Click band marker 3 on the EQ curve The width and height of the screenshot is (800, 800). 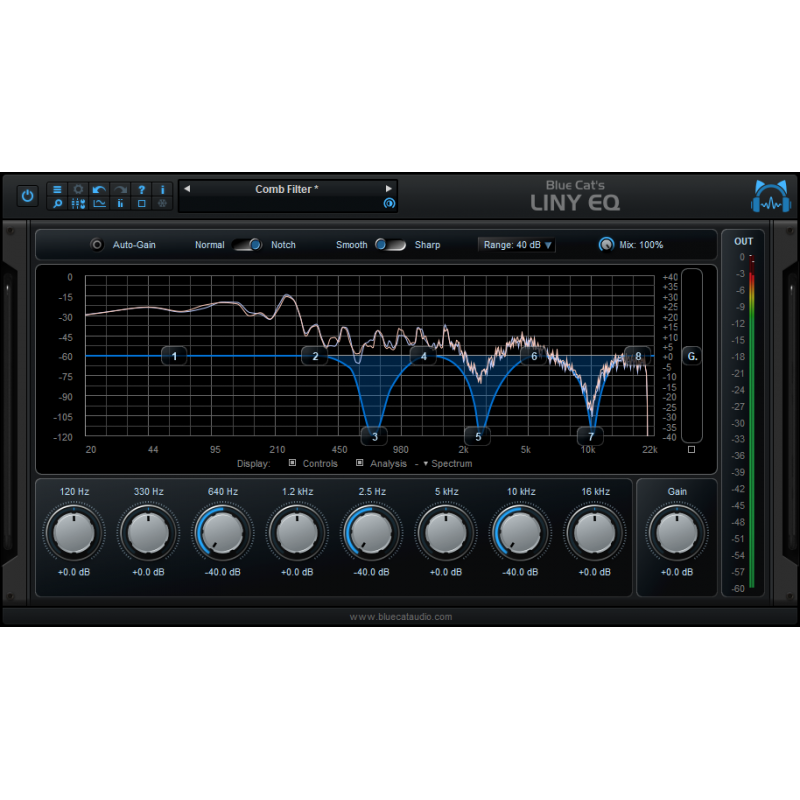pos(374,436)
